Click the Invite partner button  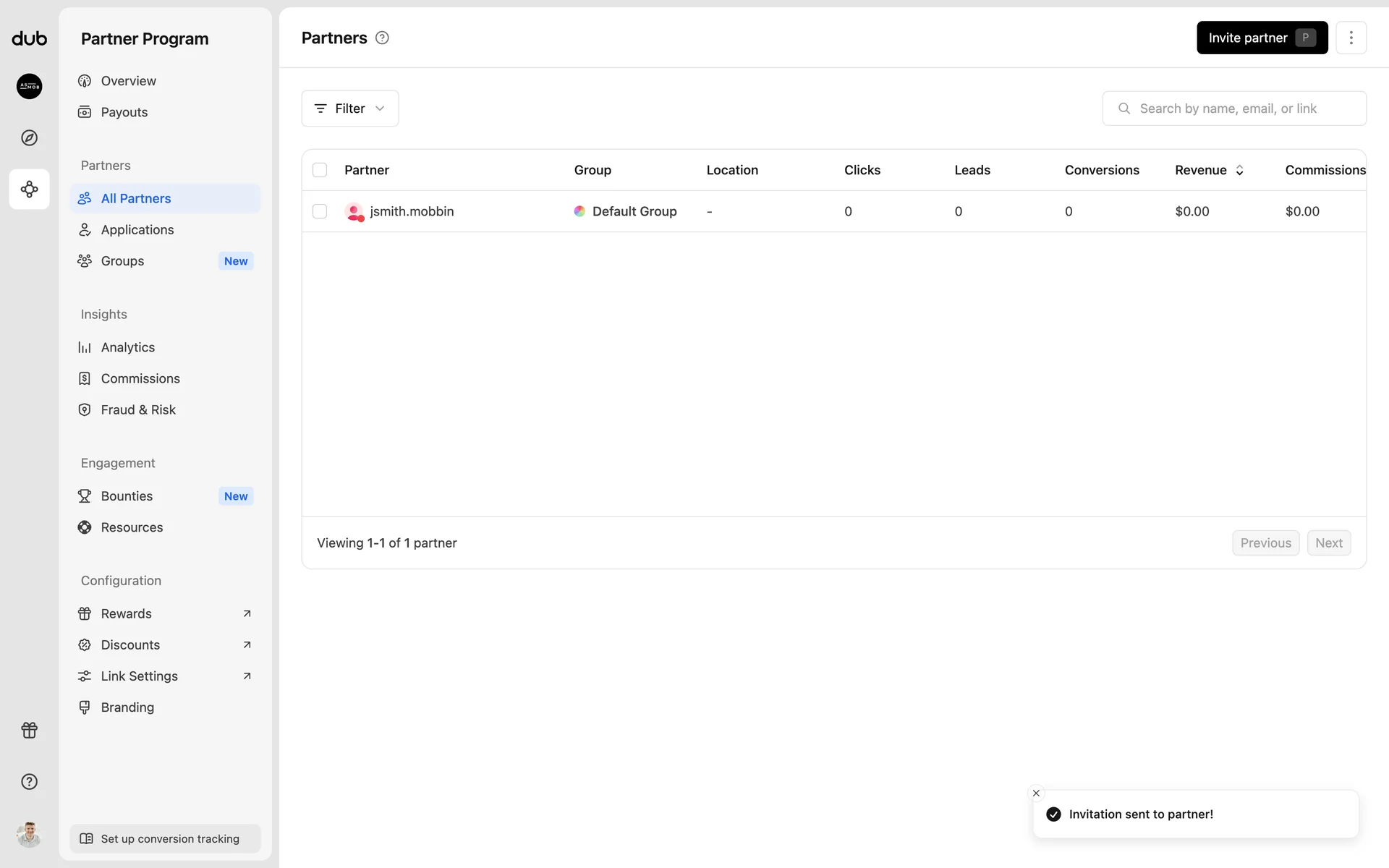pyautogui.click(x=1261, y=38)
